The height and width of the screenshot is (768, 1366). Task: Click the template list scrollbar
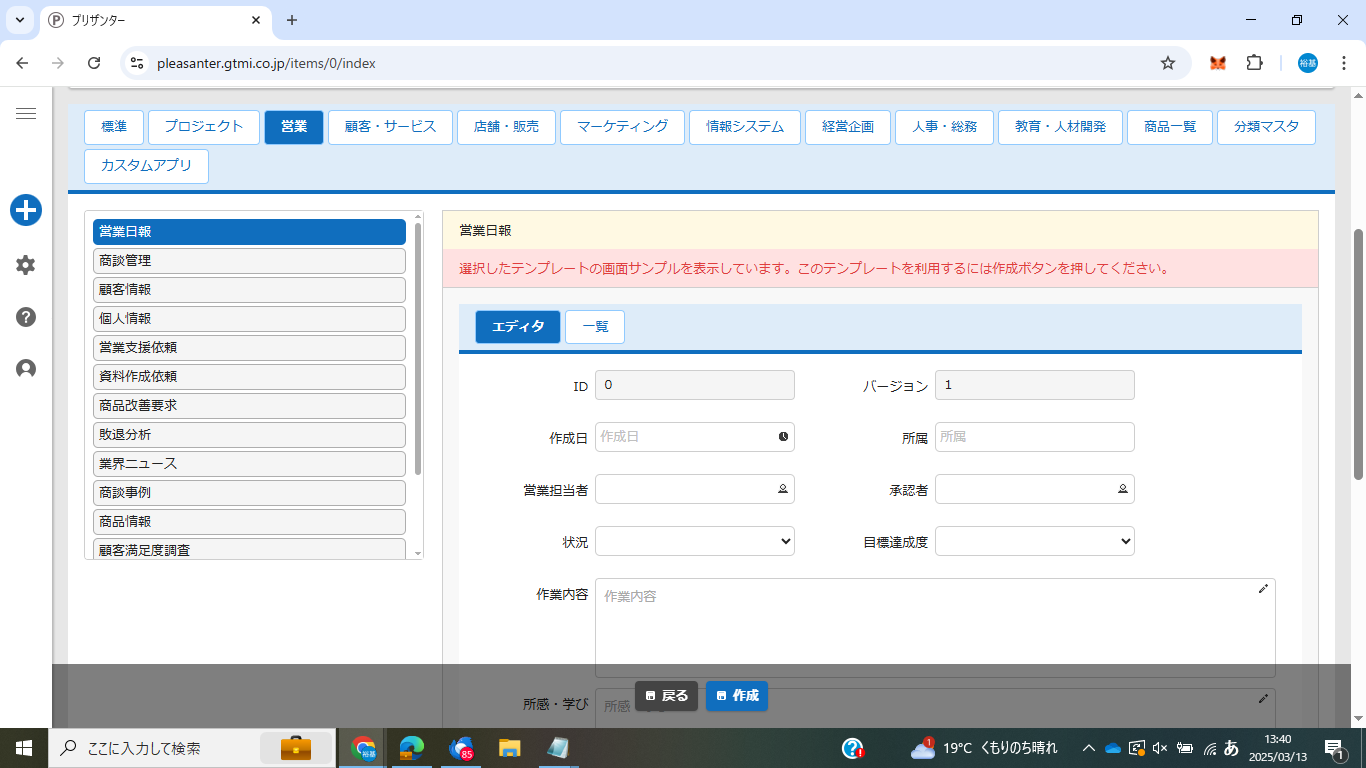(x=418, y=350)
